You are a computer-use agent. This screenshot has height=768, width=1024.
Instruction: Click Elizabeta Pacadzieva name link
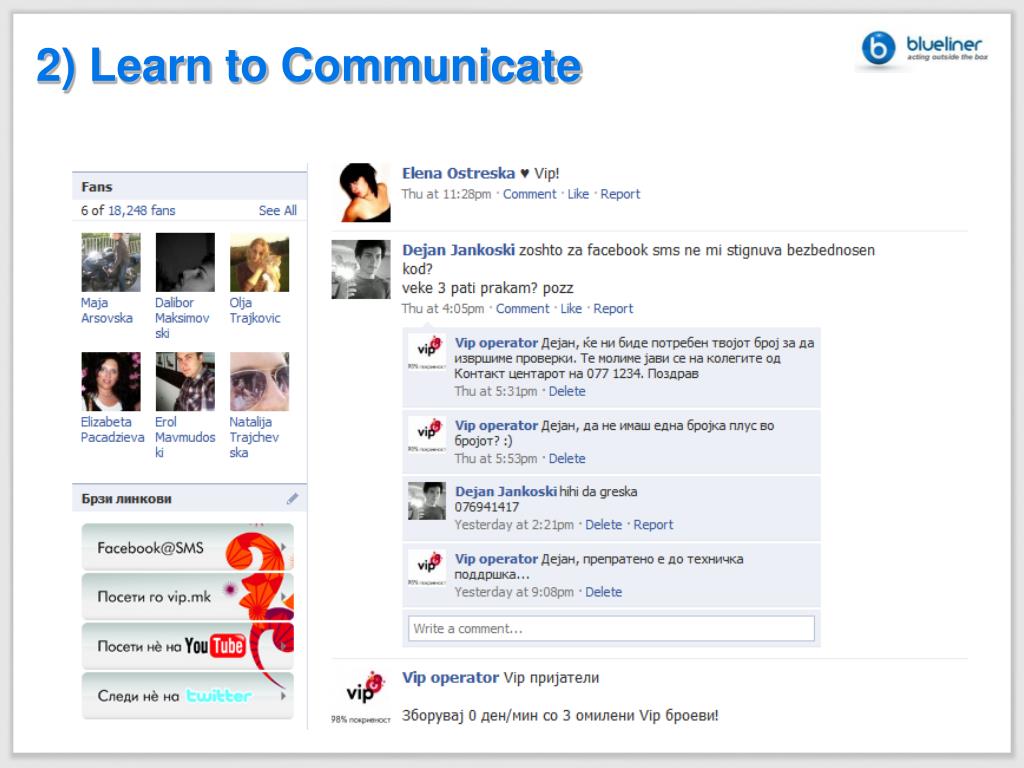click(x=112, y=430)
